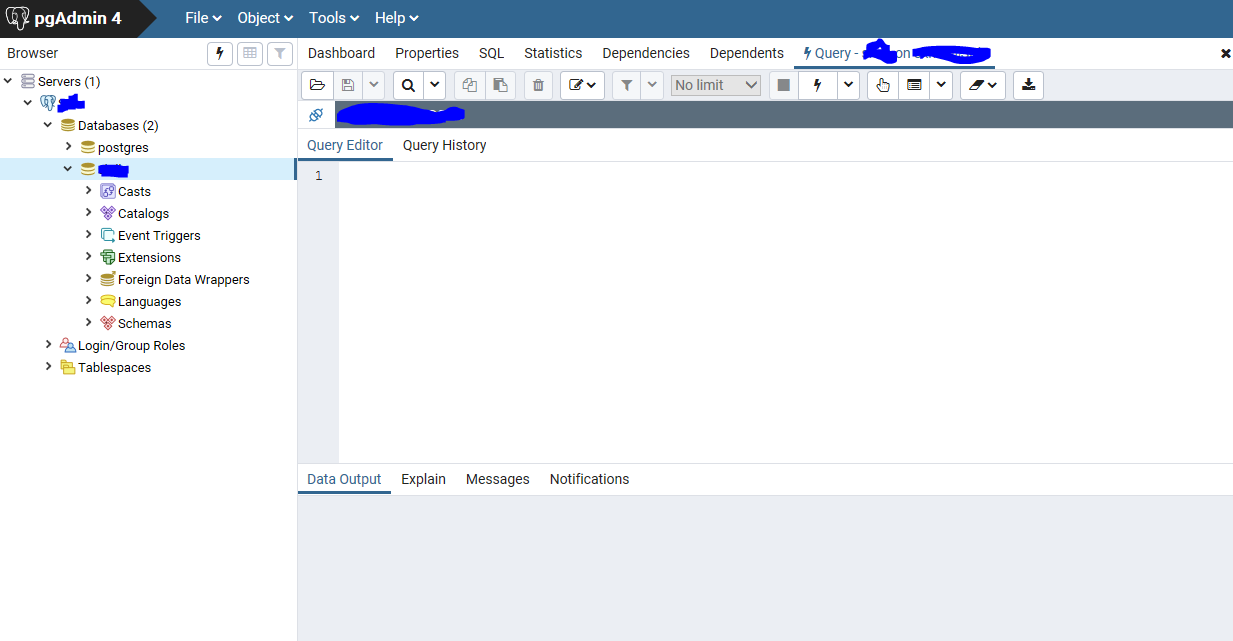Switch to the Dependencies tab
The image size is (1233, 641).
pos(646,53)
